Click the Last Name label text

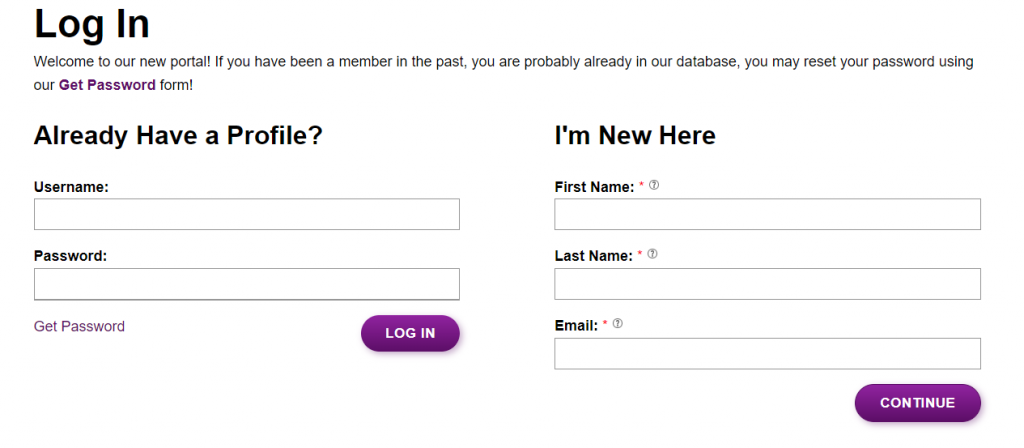pyautogui.click(x=593, y=256)
